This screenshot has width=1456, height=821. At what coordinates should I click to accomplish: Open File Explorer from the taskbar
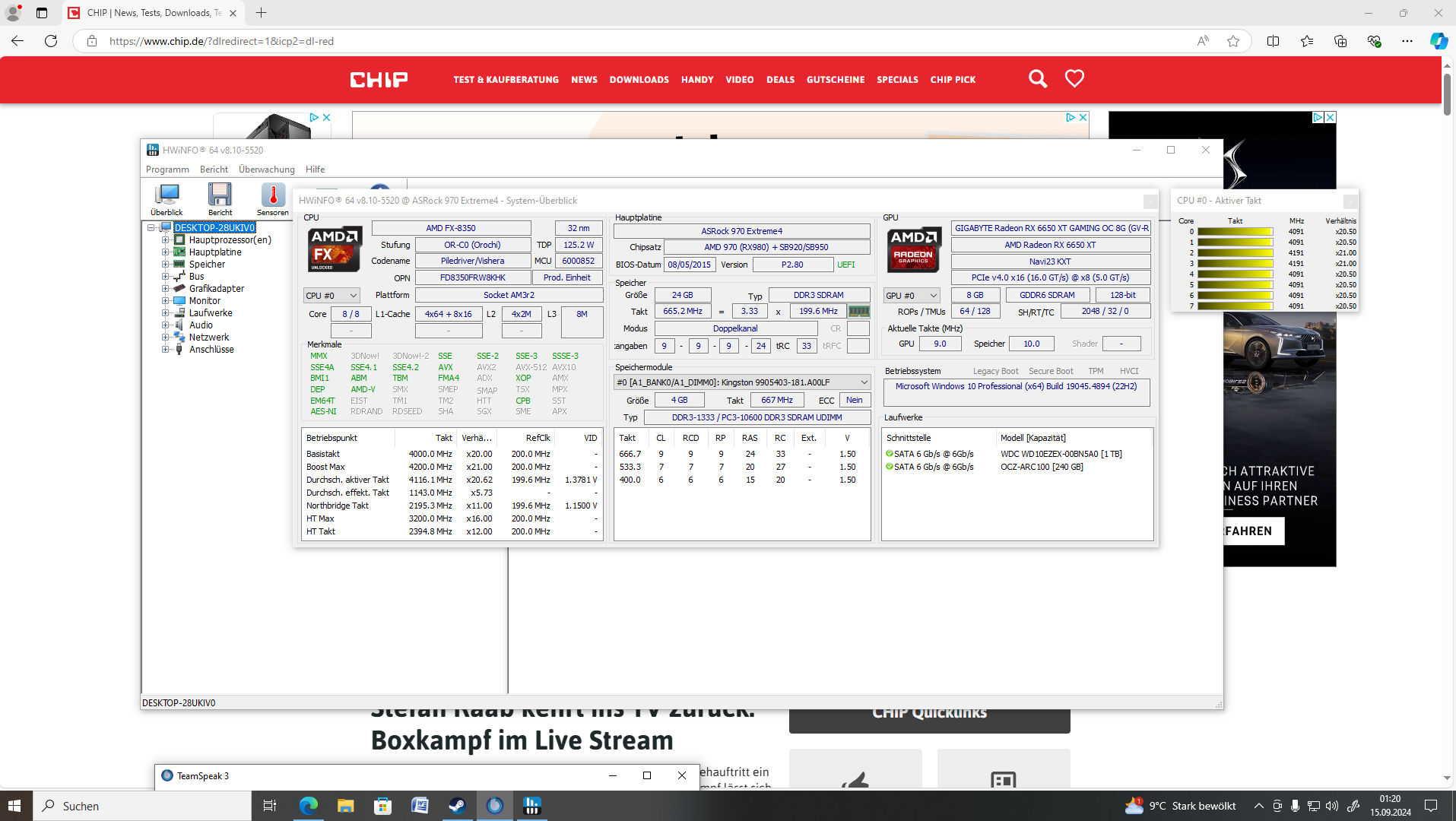345,806
